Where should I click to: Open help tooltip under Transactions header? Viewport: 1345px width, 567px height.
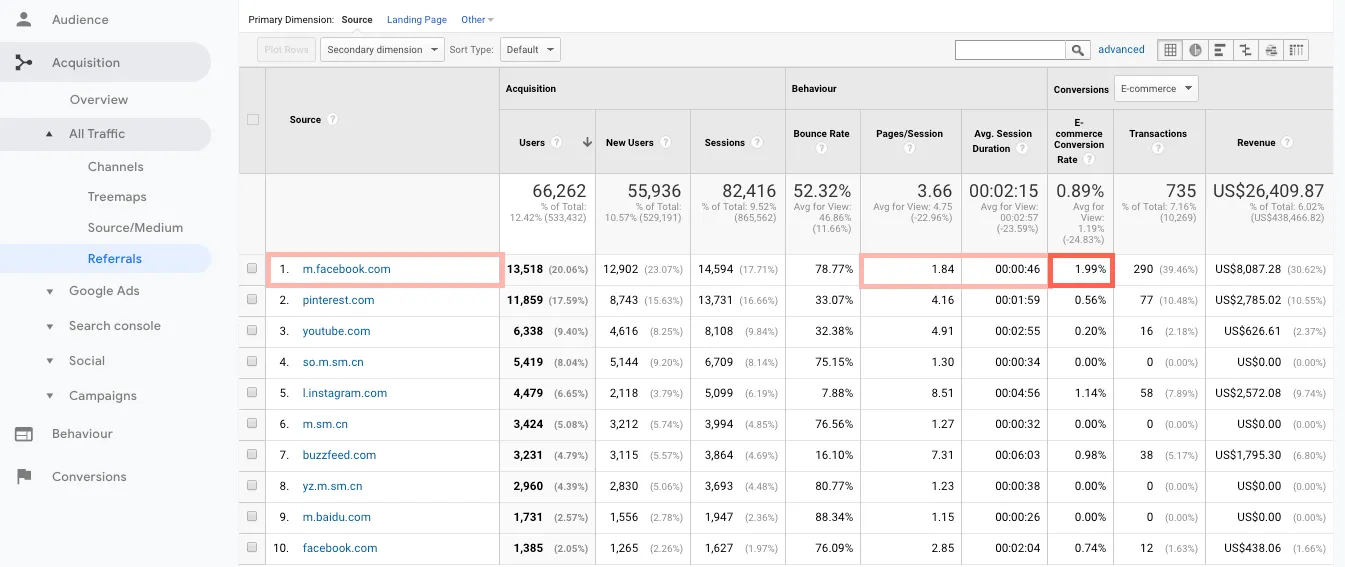coord(1157,149)
